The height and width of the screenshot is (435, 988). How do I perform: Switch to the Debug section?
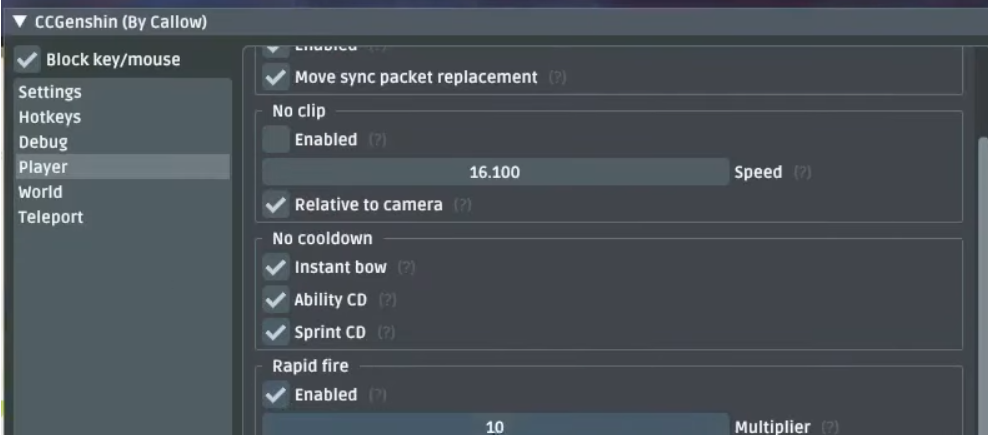(x=43, y=142)
